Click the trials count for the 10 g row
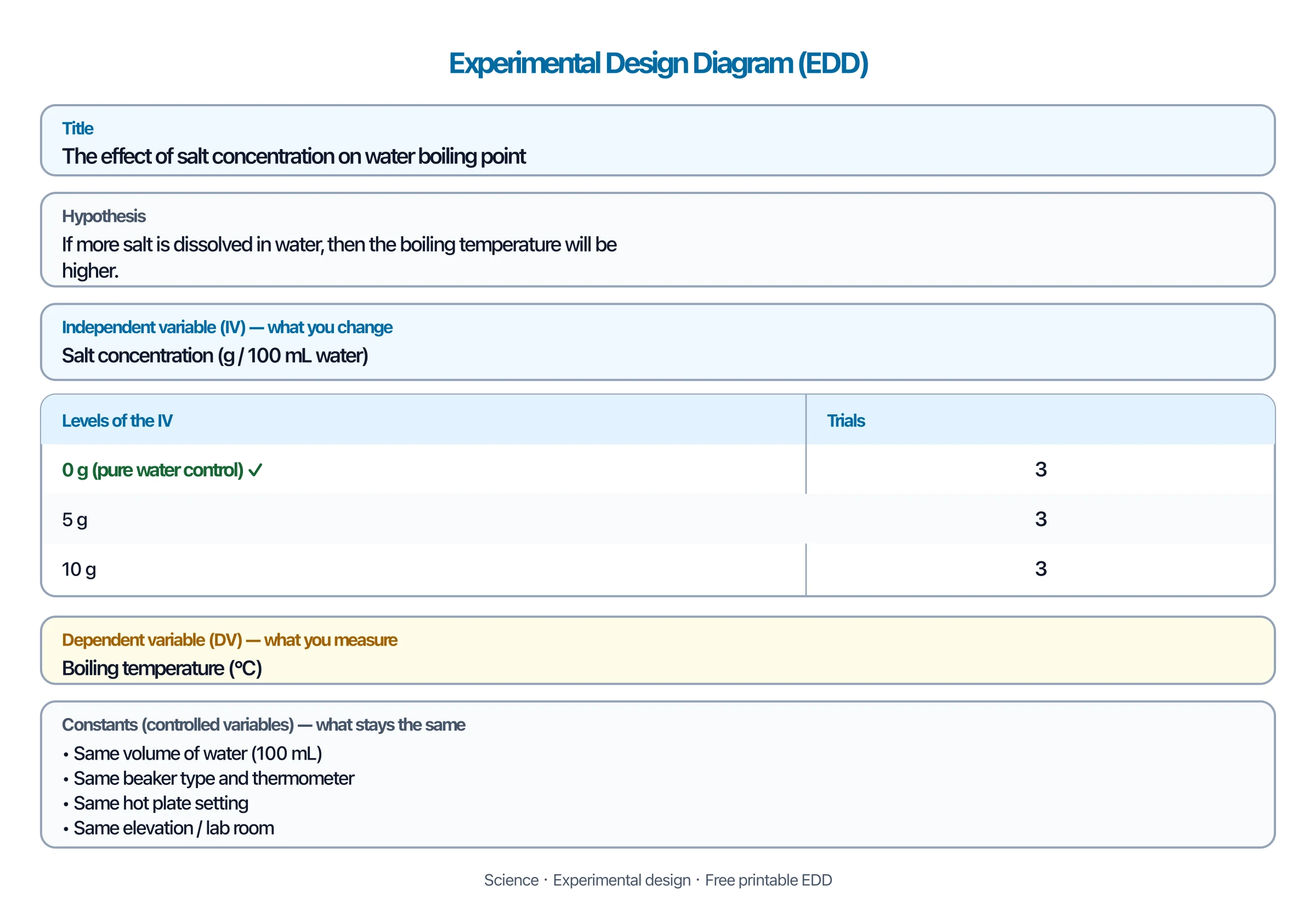The image size is (1316, 906). pos(1040,569)
